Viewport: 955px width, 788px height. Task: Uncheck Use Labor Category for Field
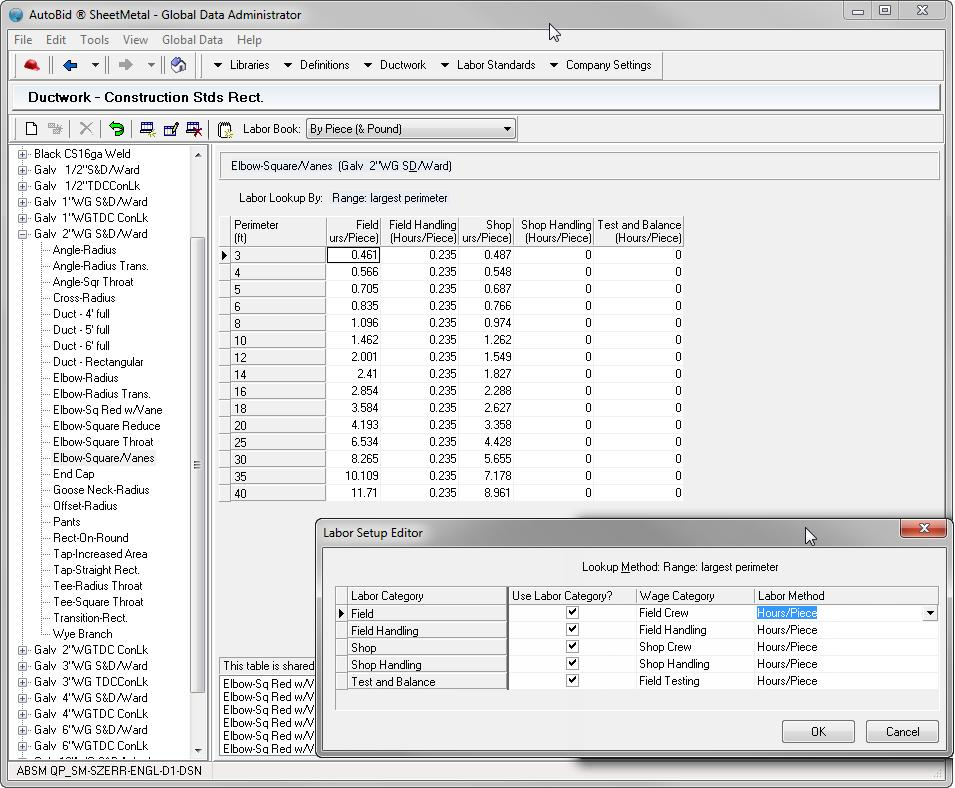click(572, 613)
